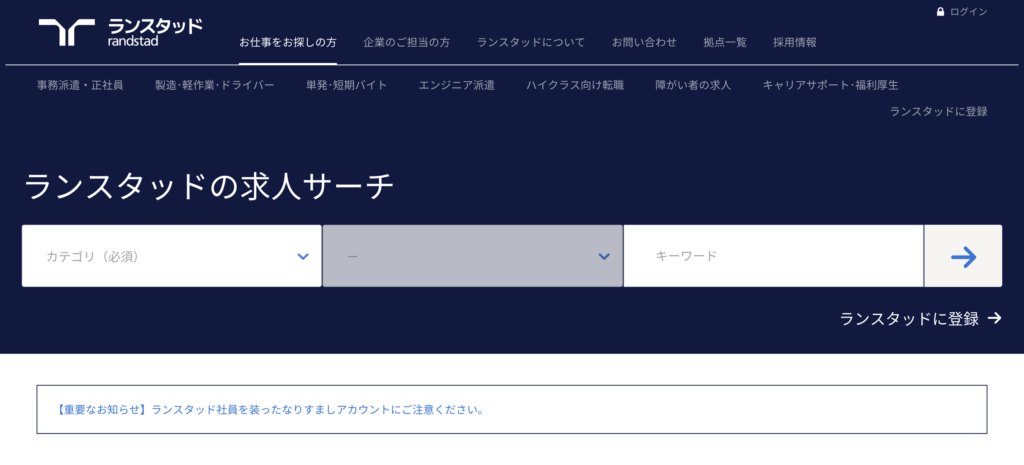The image size is (1024, 465).
Task: Go to ランスタッドについて
Action: tap(531, 42)
